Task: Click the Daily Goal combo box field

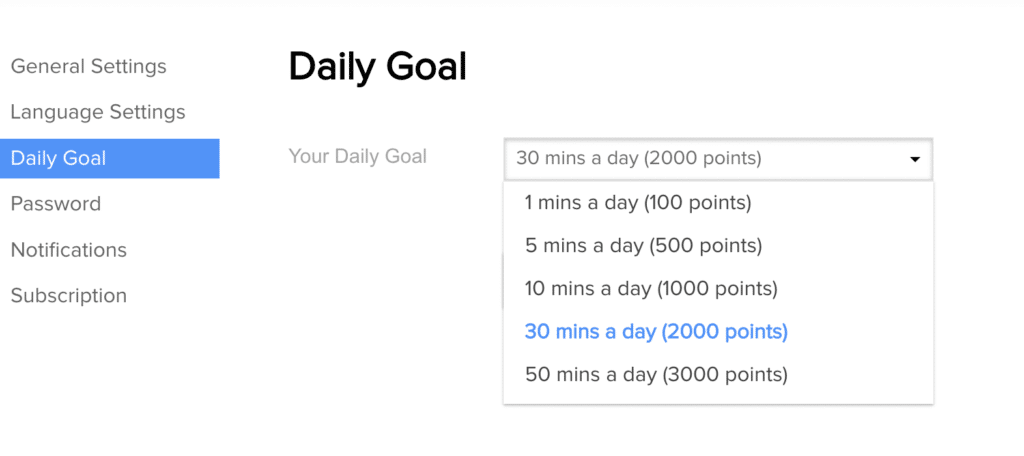Action: click(700, 158)
